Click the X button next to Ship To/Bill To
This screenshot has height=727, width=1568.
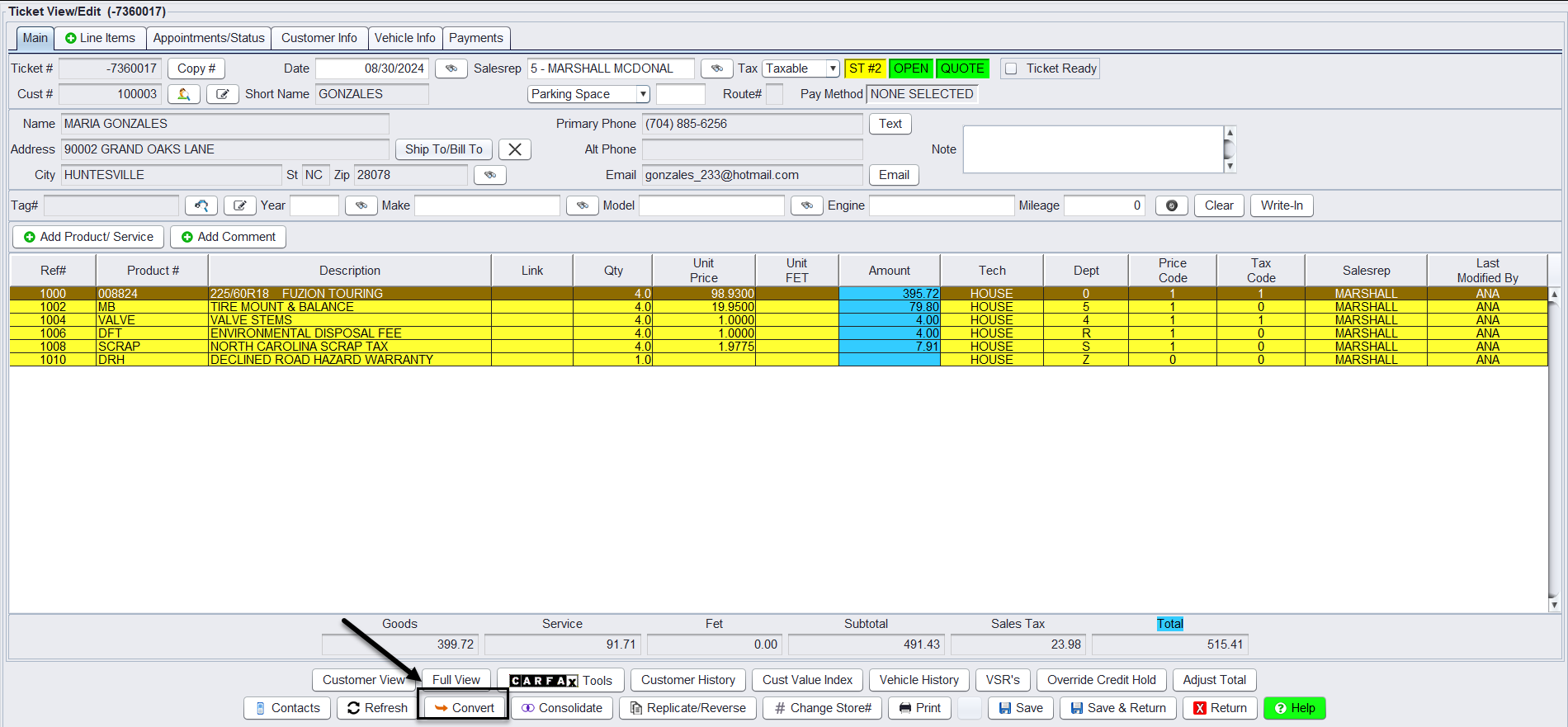(514, 149)
